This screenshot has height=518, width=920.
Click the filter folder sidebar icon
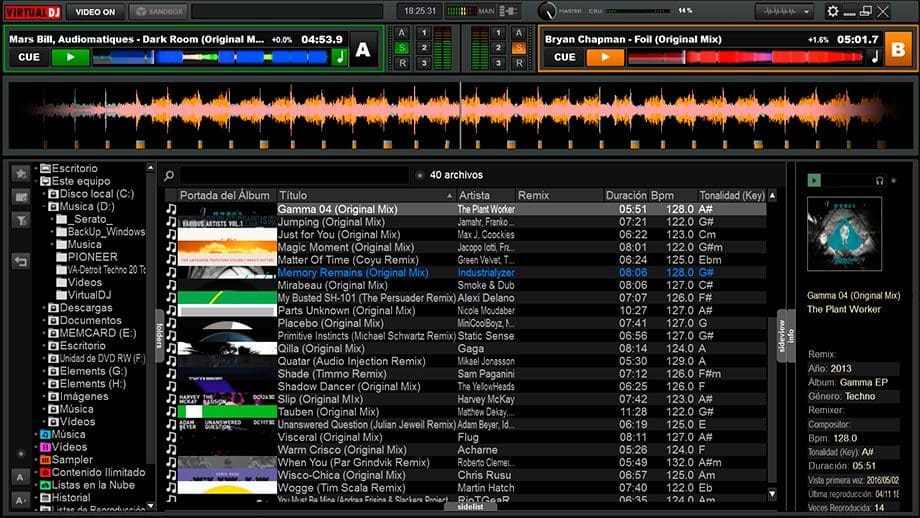point(21,221)
